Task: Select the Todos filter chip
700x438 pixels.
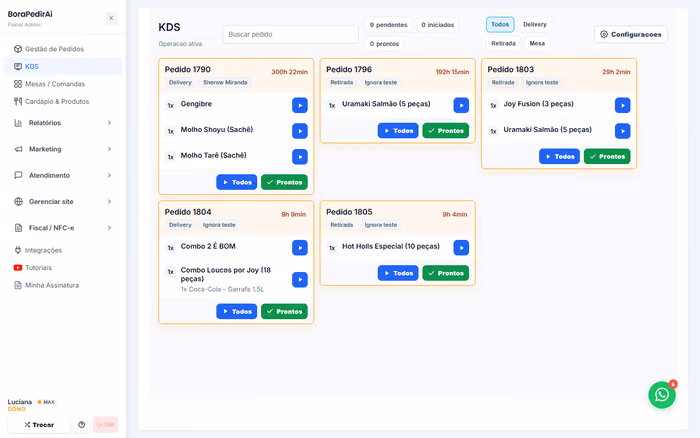Action: (500, 25)
